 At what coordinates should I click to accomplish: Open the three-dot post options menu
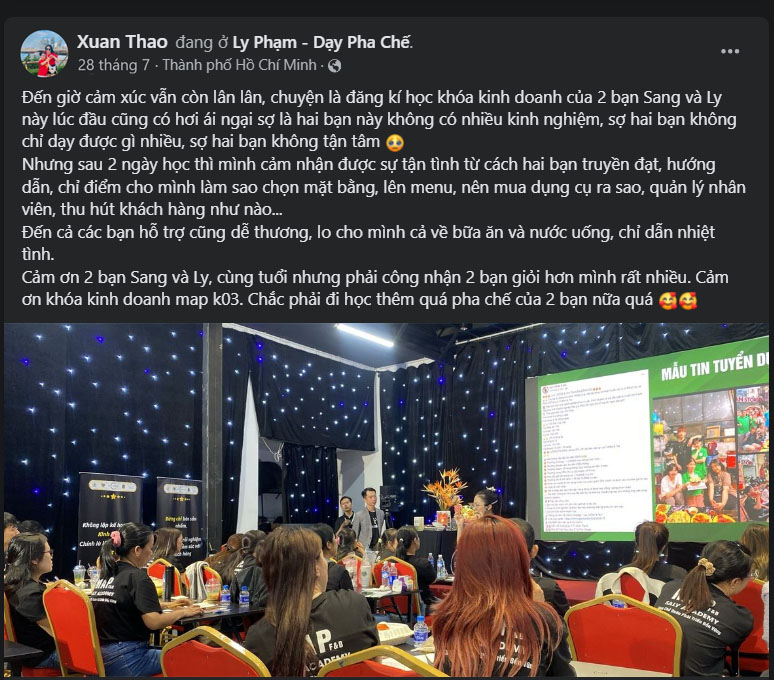coord(730,51)
